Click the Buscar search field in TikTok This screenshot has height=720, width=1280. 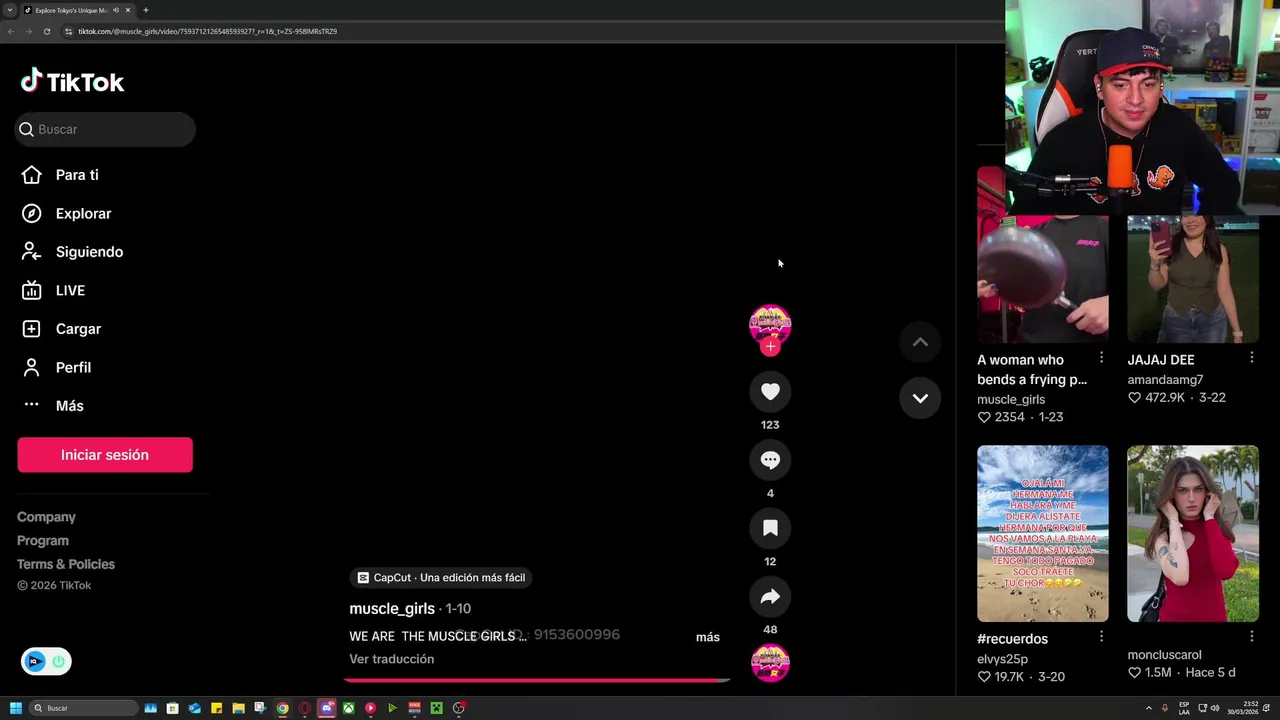pos(106,129)
